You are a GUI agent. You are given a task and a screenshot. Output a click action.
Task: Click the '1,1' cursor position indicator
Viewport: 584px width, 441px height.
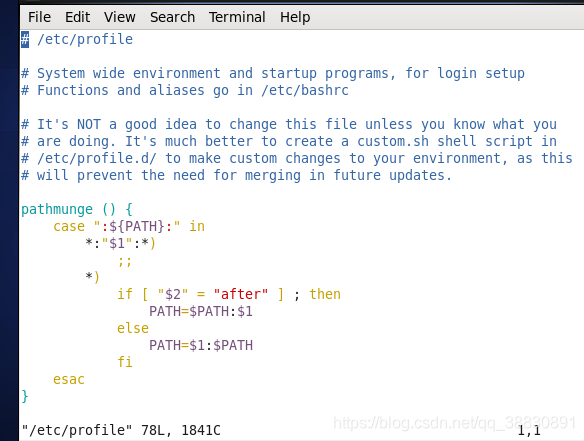click(529, 431)
